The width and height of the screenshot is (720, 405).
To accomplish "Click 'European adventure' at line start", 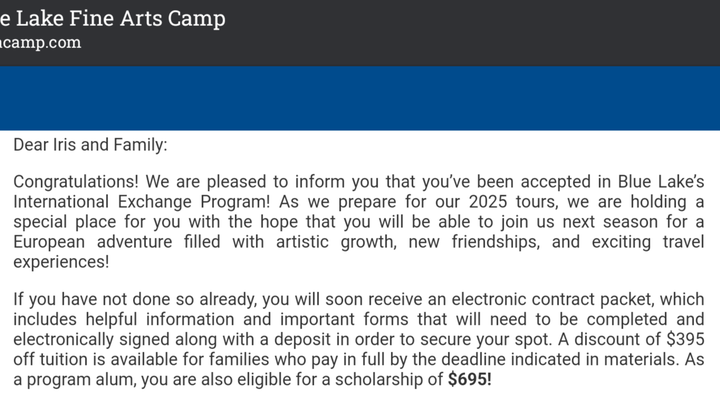I will [93, 242].
